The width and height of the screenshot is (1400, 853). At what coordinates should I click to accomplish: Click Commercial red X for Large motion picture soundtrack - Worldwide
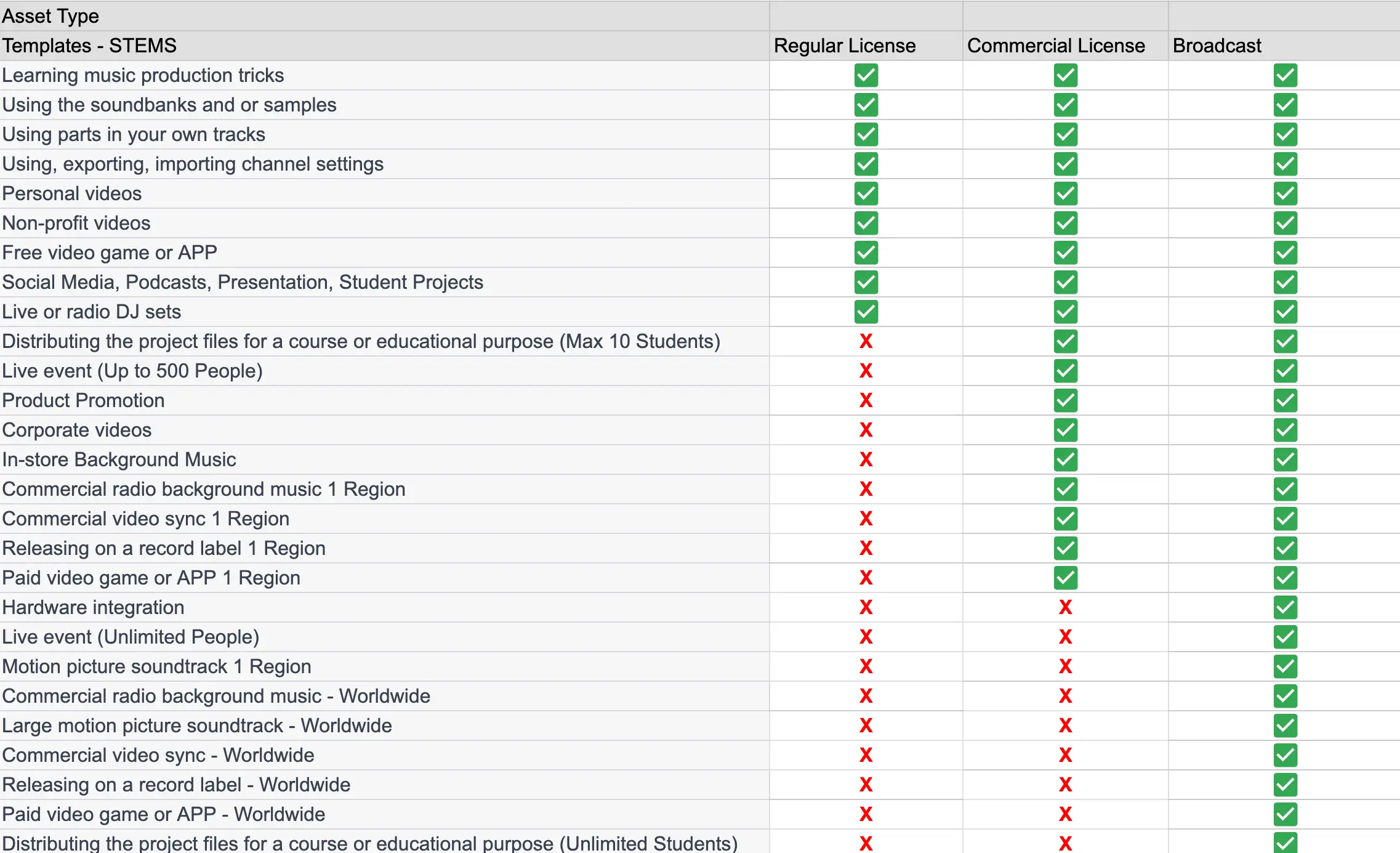coord(1065,726)
